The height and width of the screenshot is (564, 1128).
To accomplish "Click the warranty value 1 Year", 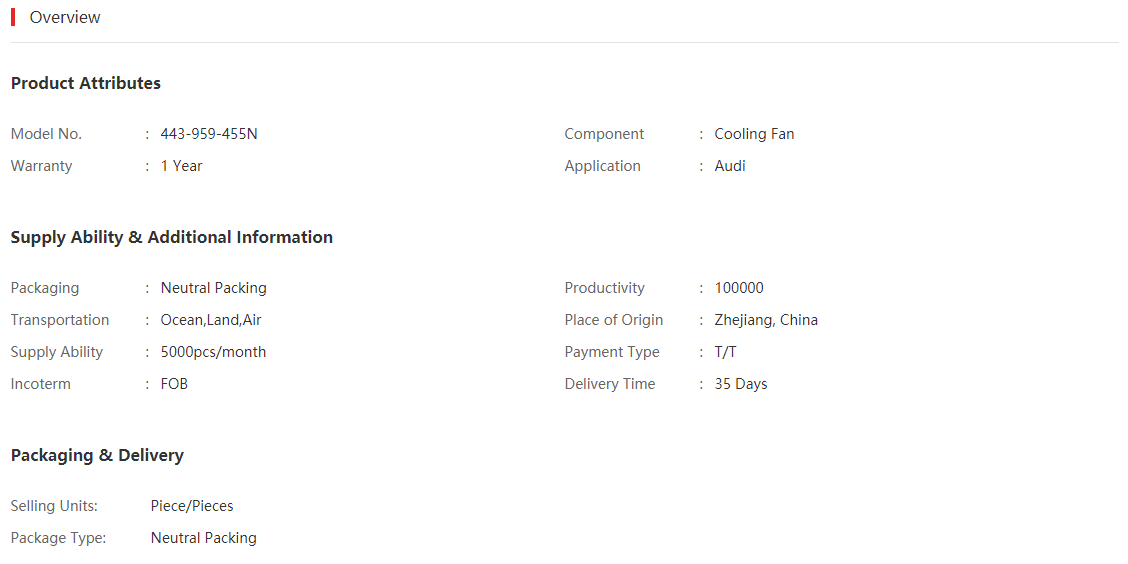I will (x=181, y=165).
